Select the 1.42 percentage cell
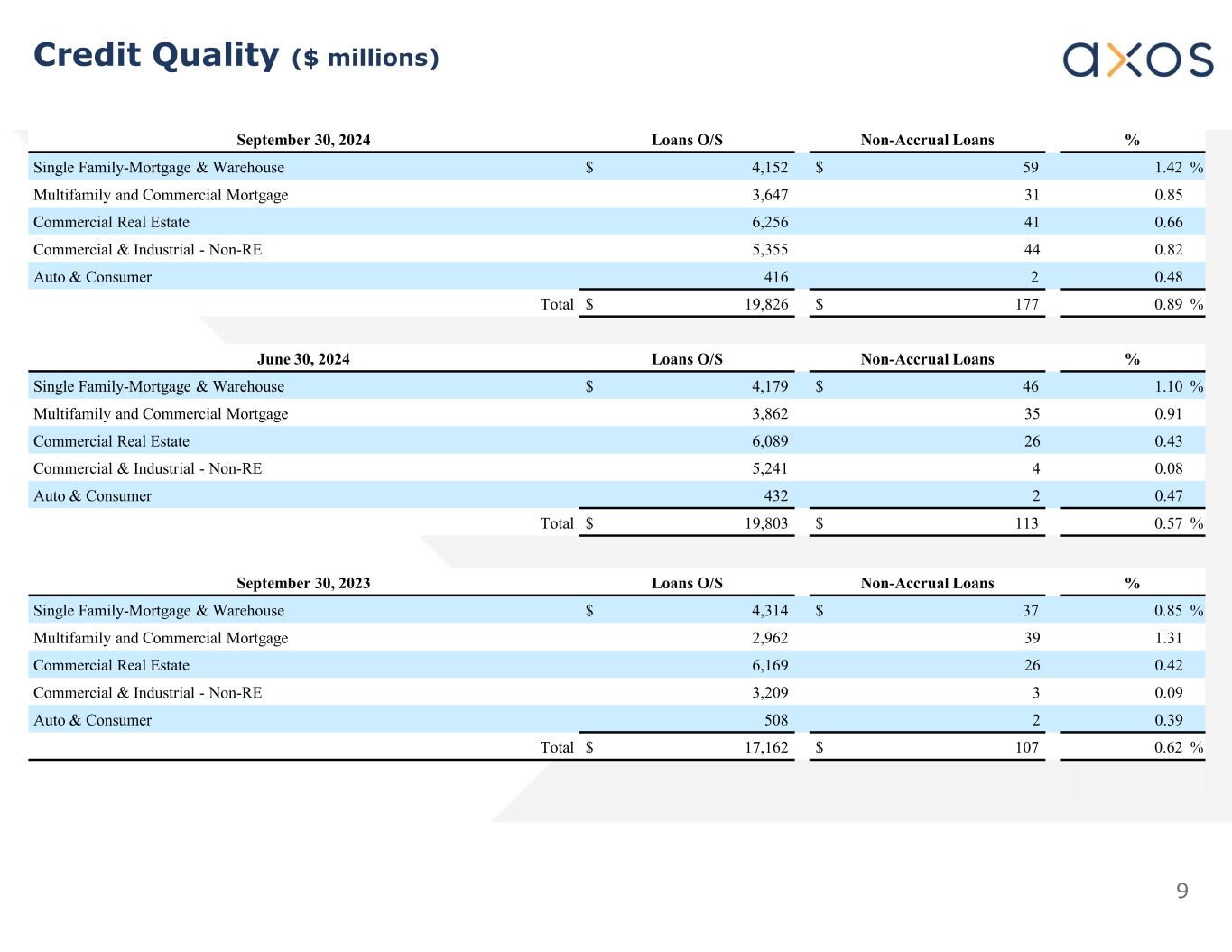This screenshot has height=952, width=1232. tap(1168, 168)
